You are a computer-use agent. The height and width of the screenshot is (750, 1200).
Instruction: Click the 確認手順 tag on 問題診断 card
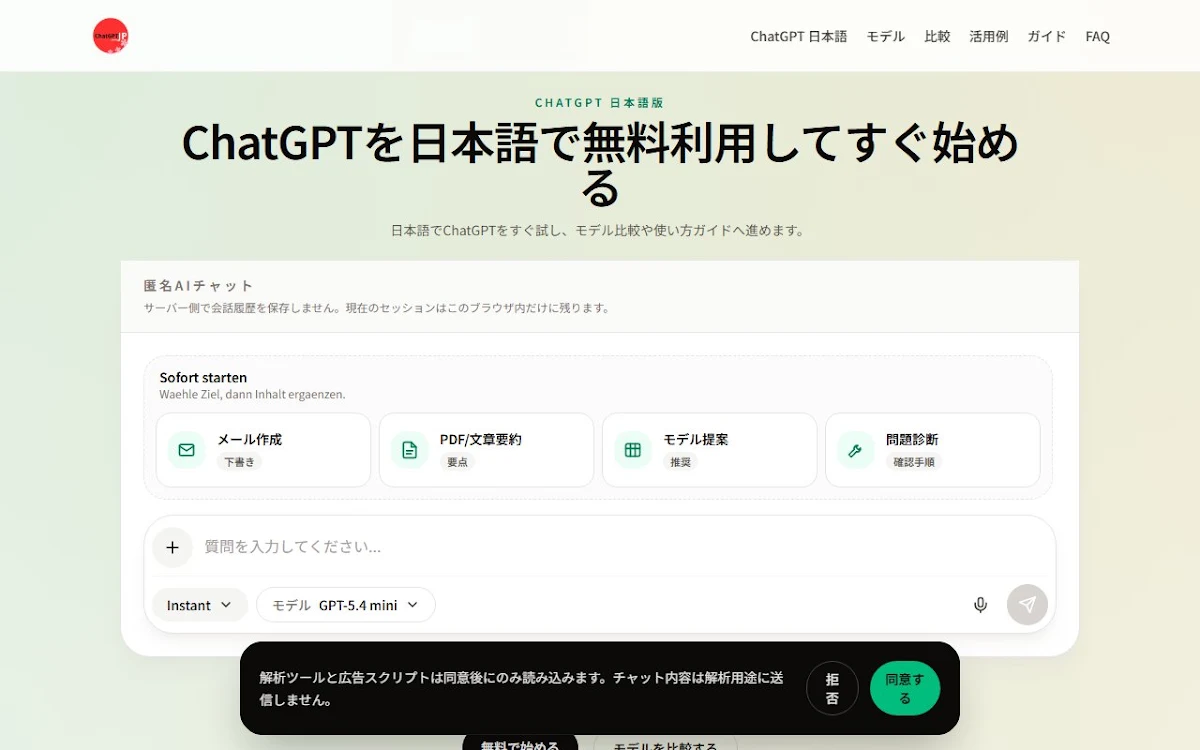[914, 462]
